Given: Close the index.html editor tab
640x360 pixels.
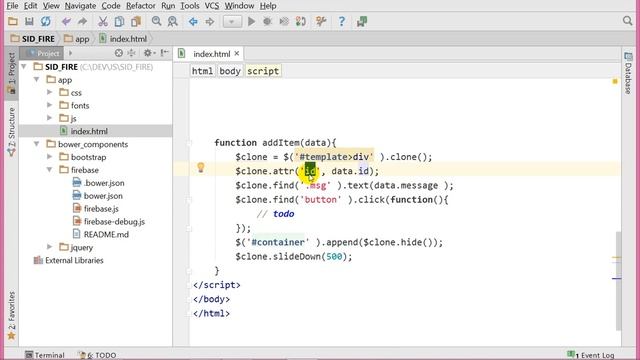Looking at the screenshot, I should click(x=237, y=53).
